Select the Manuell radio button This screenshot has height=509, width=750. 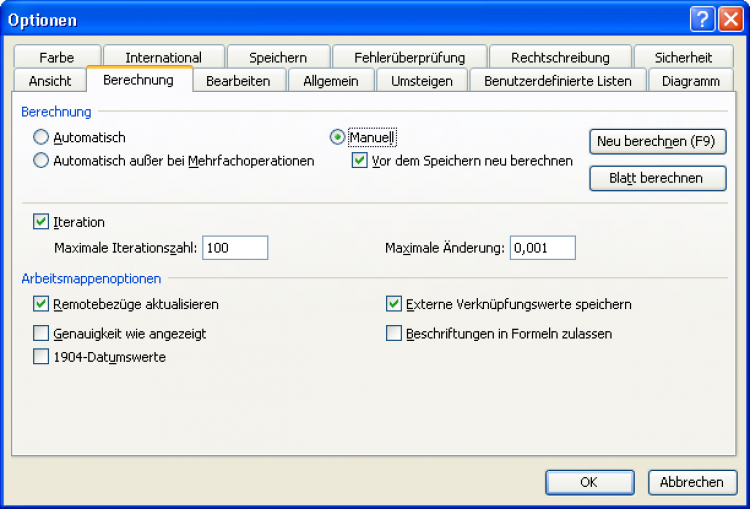tap(338, 137)
